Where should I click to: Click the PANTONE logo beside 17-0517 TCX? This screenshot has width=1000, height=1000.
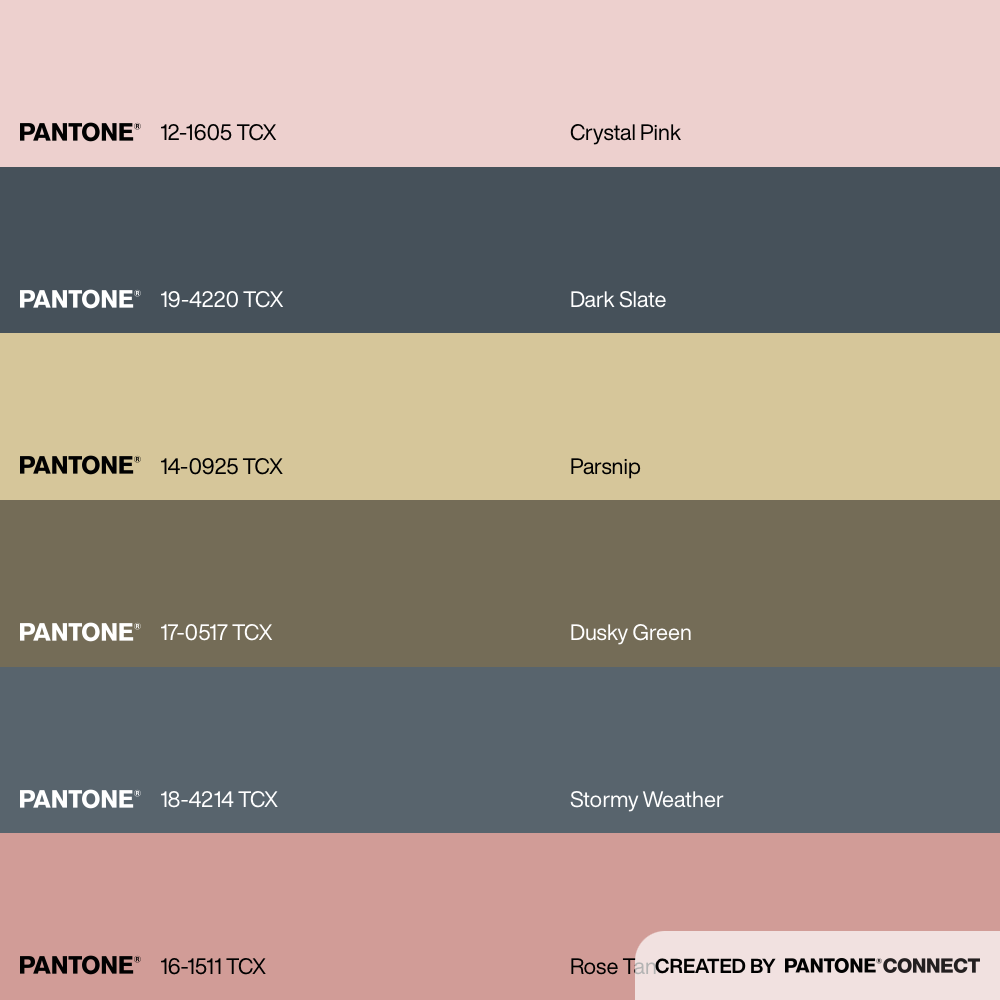(79, 632)
